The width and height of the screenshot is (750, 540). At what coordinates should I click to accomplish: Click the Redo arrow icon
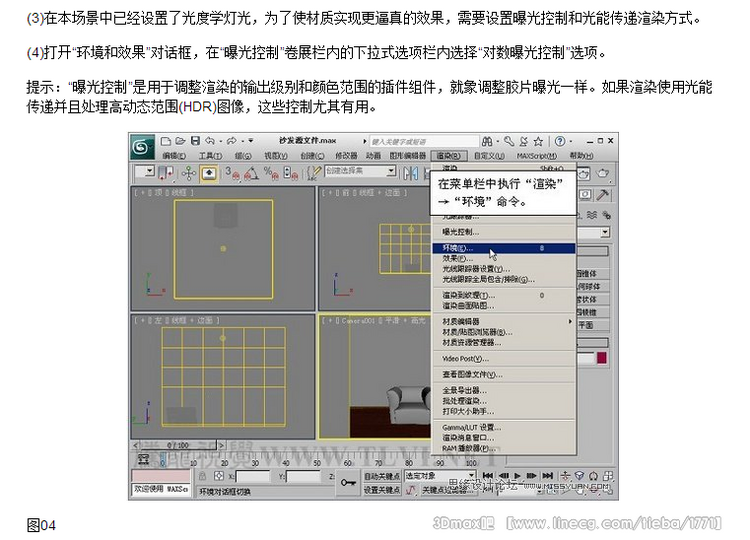pos(232,141)
